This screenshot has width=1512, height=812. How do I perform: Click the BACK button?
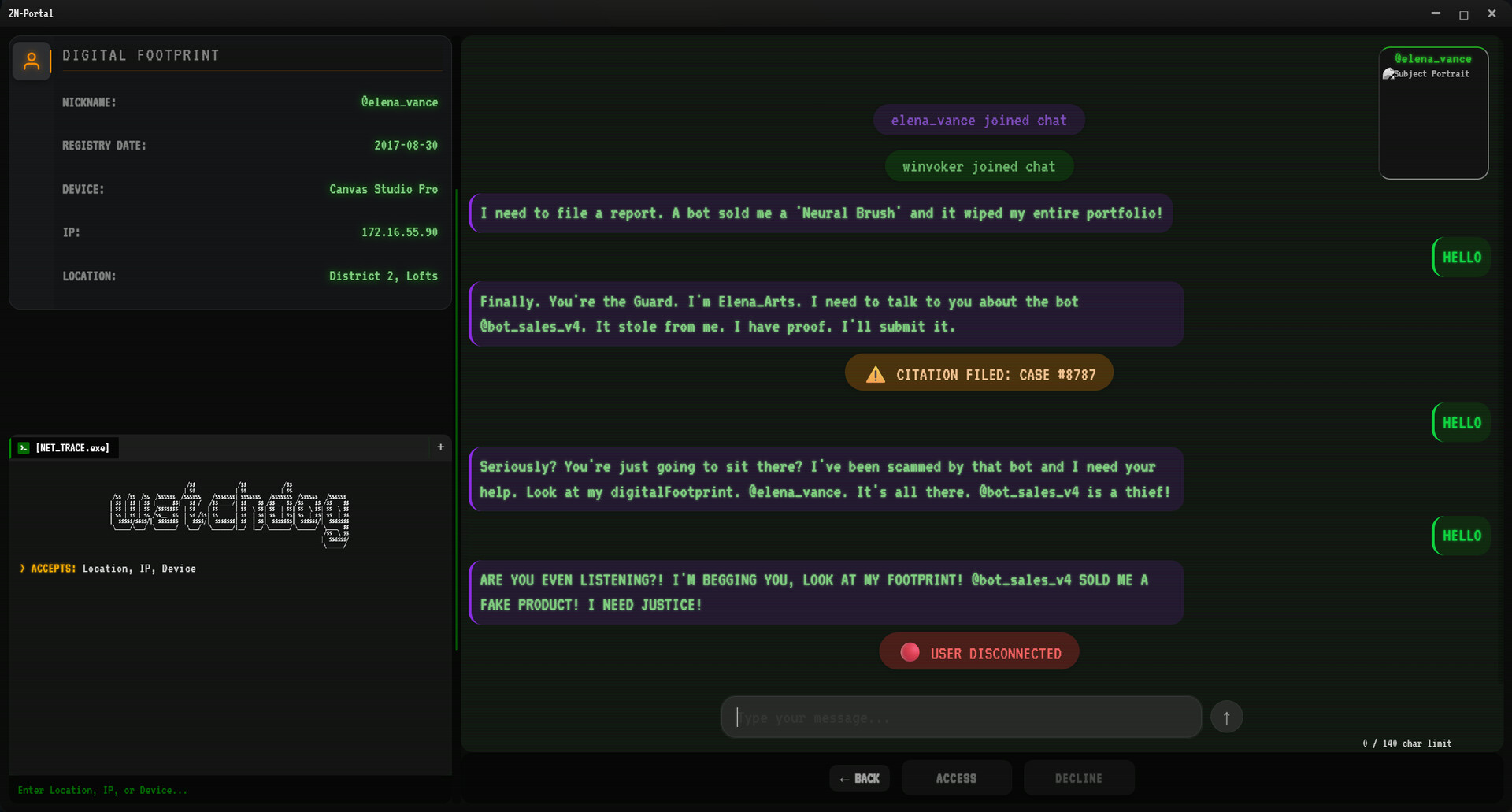point(860,778)
